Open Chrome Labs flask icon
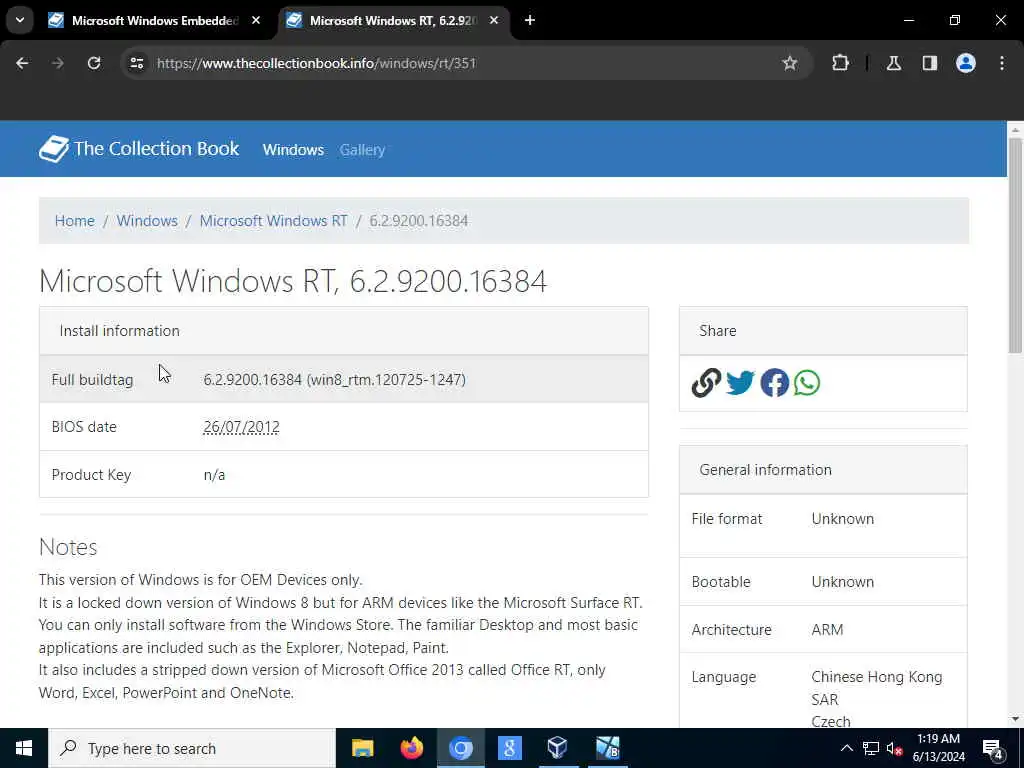 click(893, 63)
